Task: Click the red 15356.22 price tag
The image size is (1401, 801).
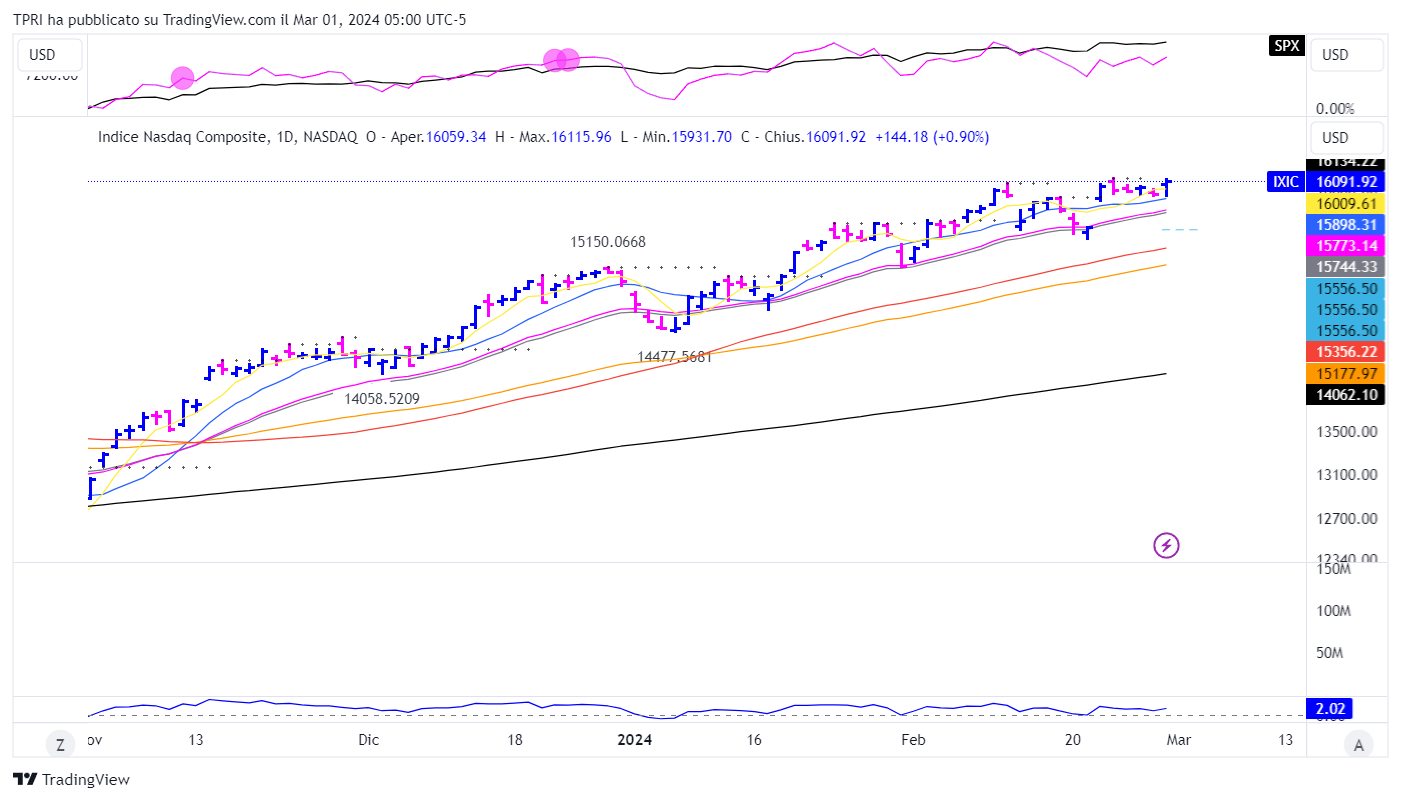Action: click(x=1347, y=352)
